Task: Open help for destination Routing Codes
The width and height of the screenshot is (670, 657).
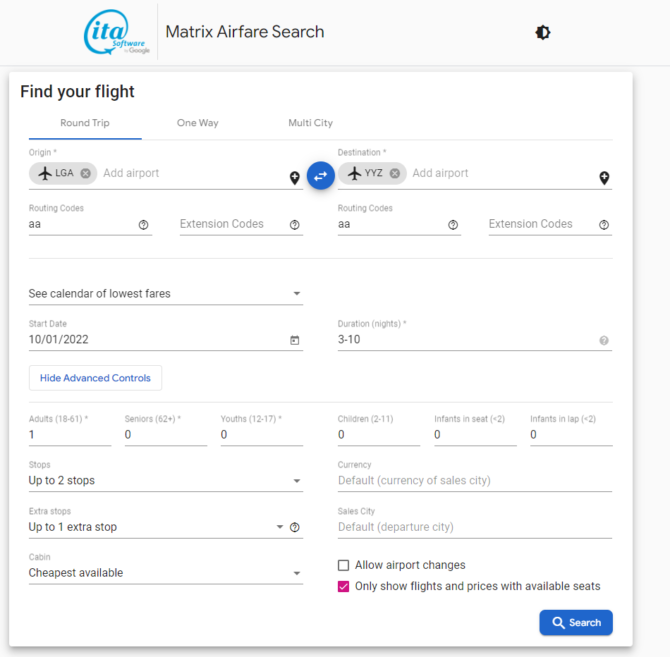Action: pos(453,225)
